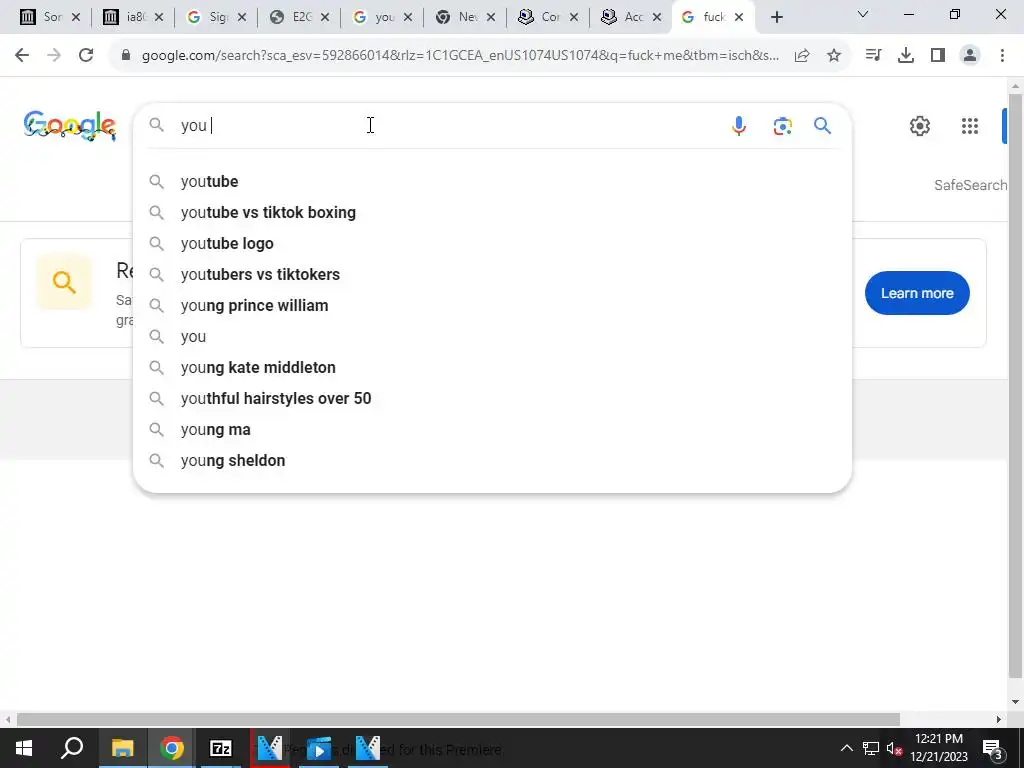Close the 'Sor' tab
Screen dimensions: 1024x768
click(x=76, y=18)
